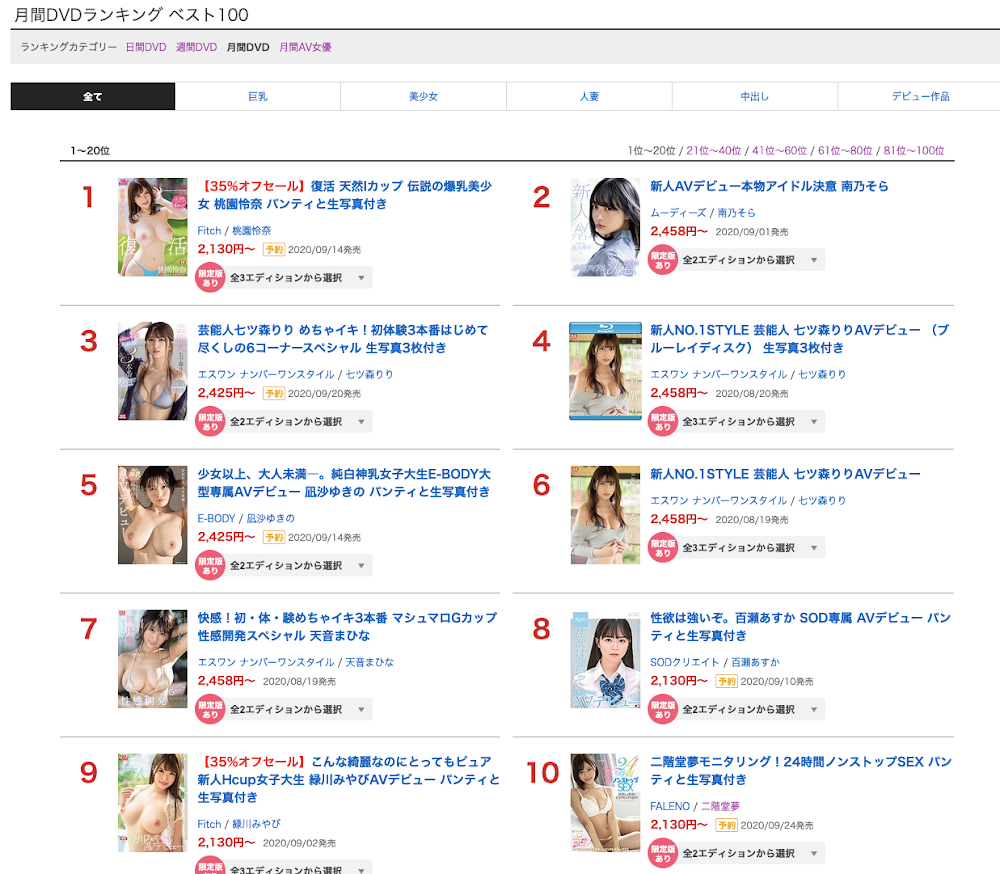Screen dimensions: 1000x874
Task: Click the 限定版あり badge on rank 5
Action: click(x=210, y=565)
